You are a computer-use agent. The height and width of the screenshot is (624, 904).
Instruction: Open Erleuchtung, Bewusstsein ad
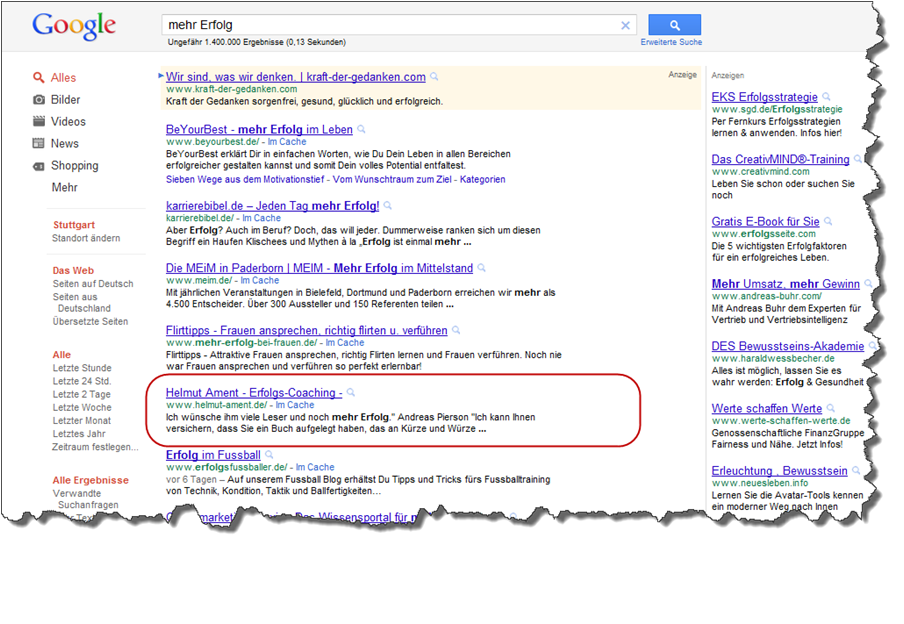pyautogui.click(x=779, y=471)
